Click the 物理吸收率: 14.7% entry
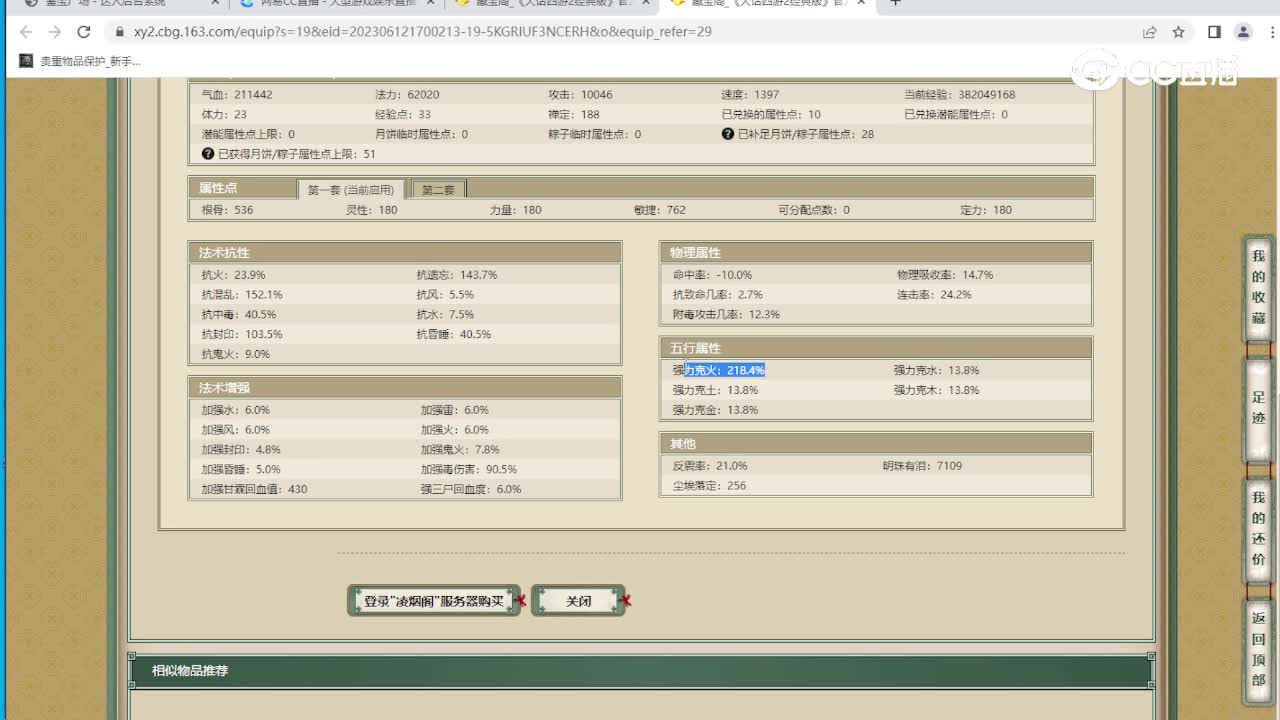Screen dimensions: 1280x720 (x=945, y=275)
